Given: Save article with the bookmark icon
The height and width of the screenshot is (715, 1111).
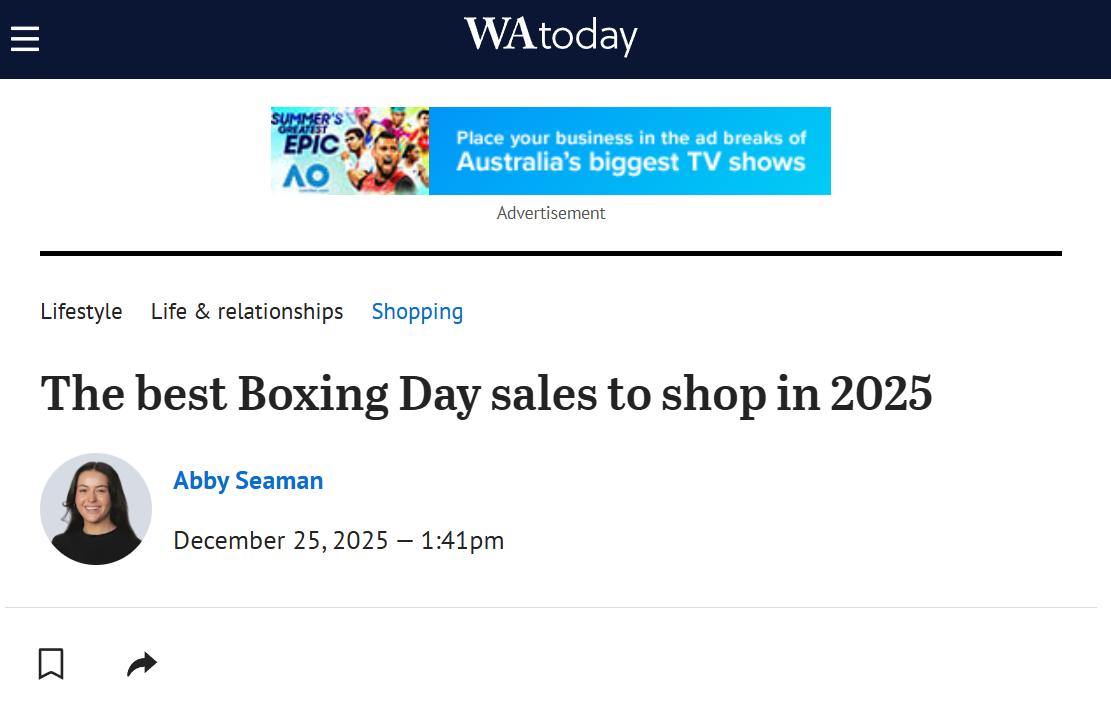Looking at the screenshot, I should coord(51,664).
